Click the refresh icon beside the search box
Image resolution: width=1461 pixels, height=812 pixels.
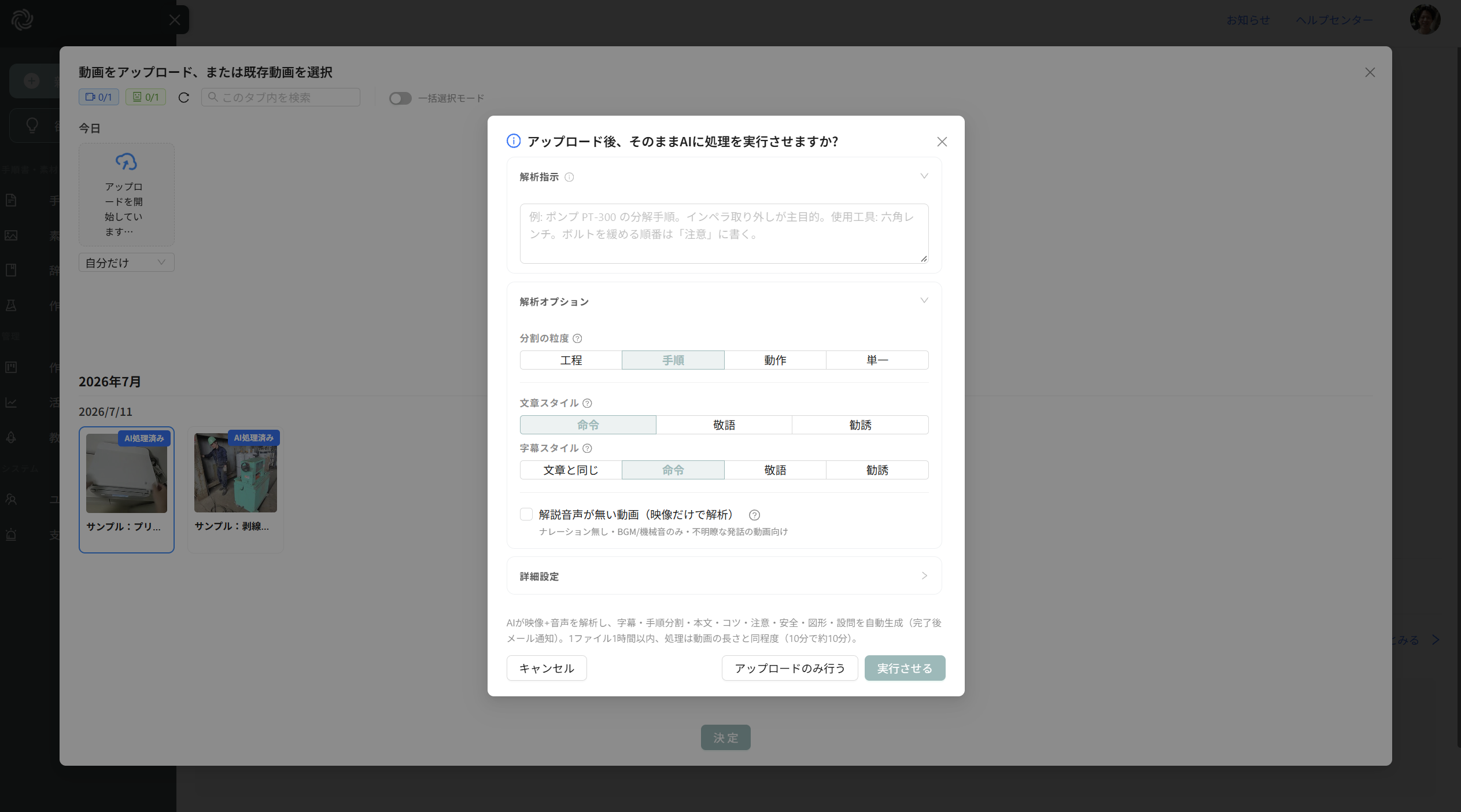(183, 98)
